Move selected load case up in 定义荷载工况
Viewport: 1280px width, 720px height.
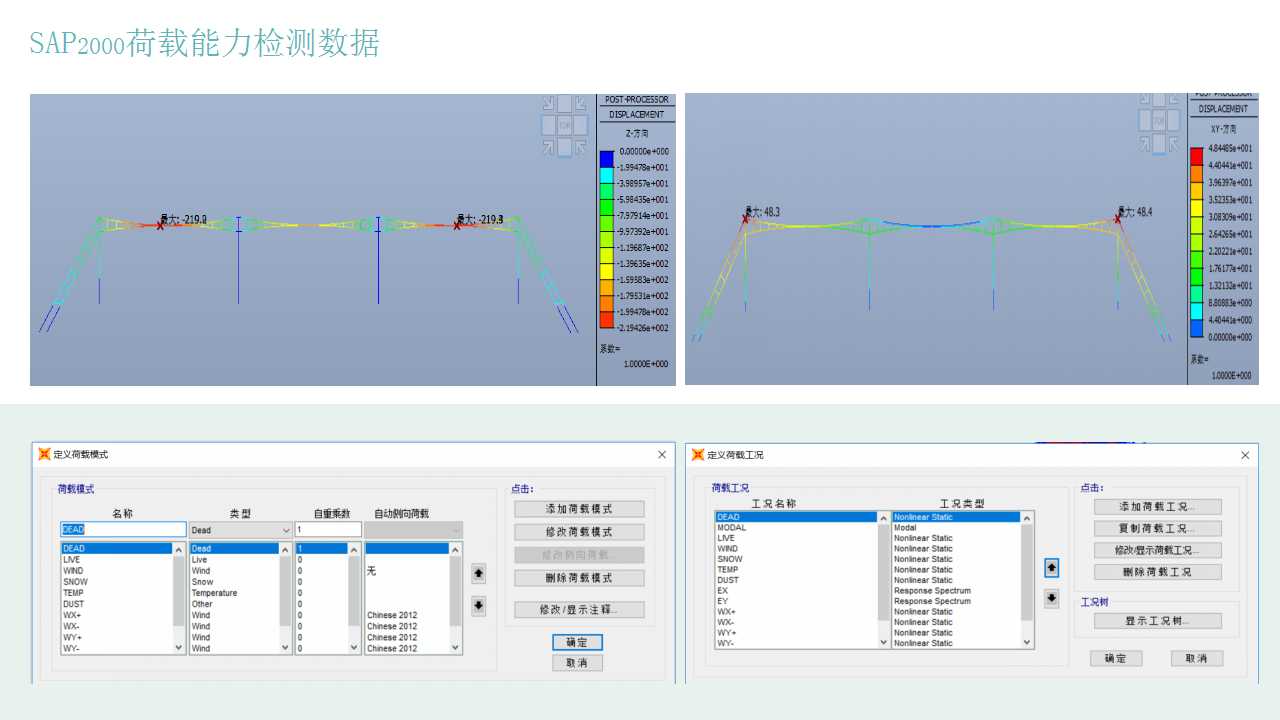pos(1051,567)
